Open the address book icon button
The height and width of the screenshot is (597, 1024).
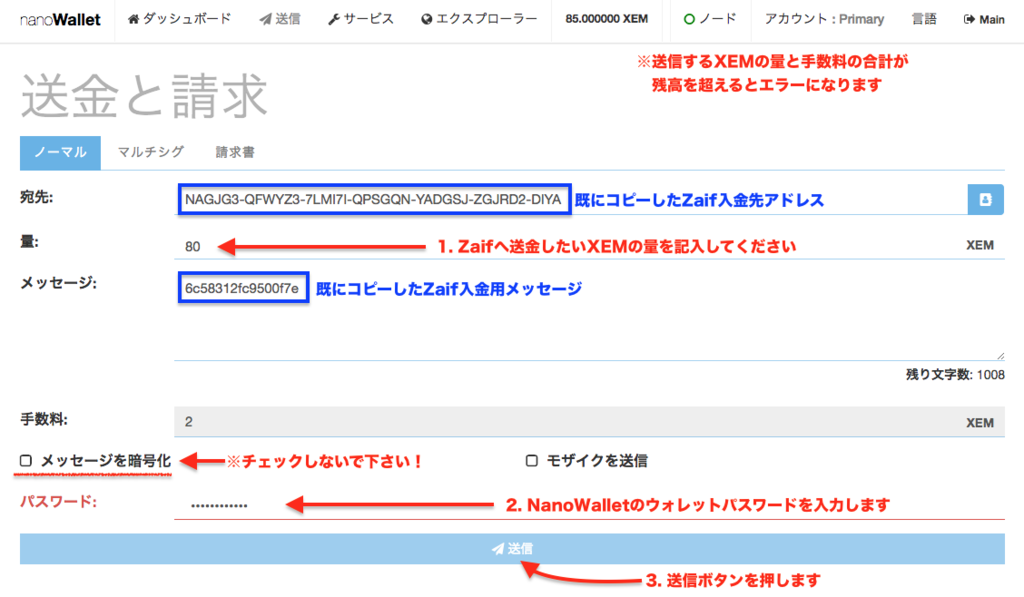pos(985,199)
